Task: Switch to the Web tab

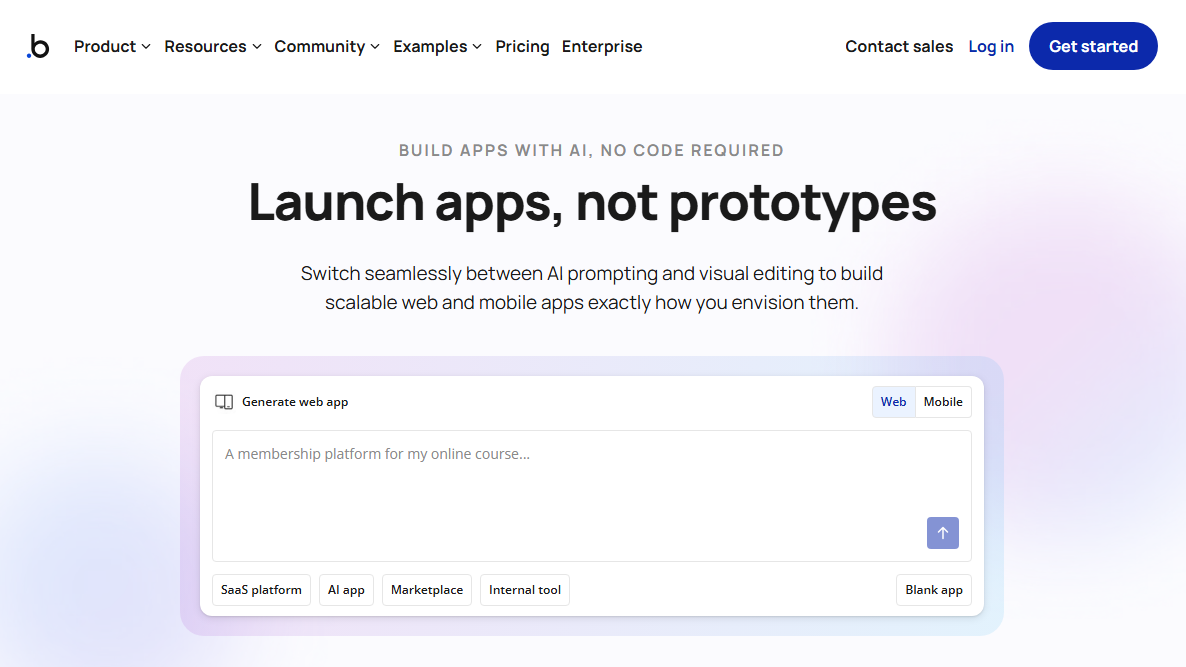Action: click(893, 402)
